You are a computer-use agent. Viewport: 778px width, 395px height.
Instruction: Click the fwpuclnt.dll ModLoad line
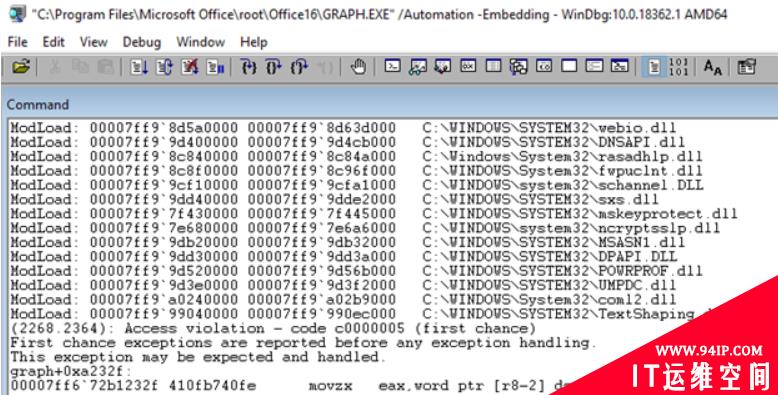357,171
